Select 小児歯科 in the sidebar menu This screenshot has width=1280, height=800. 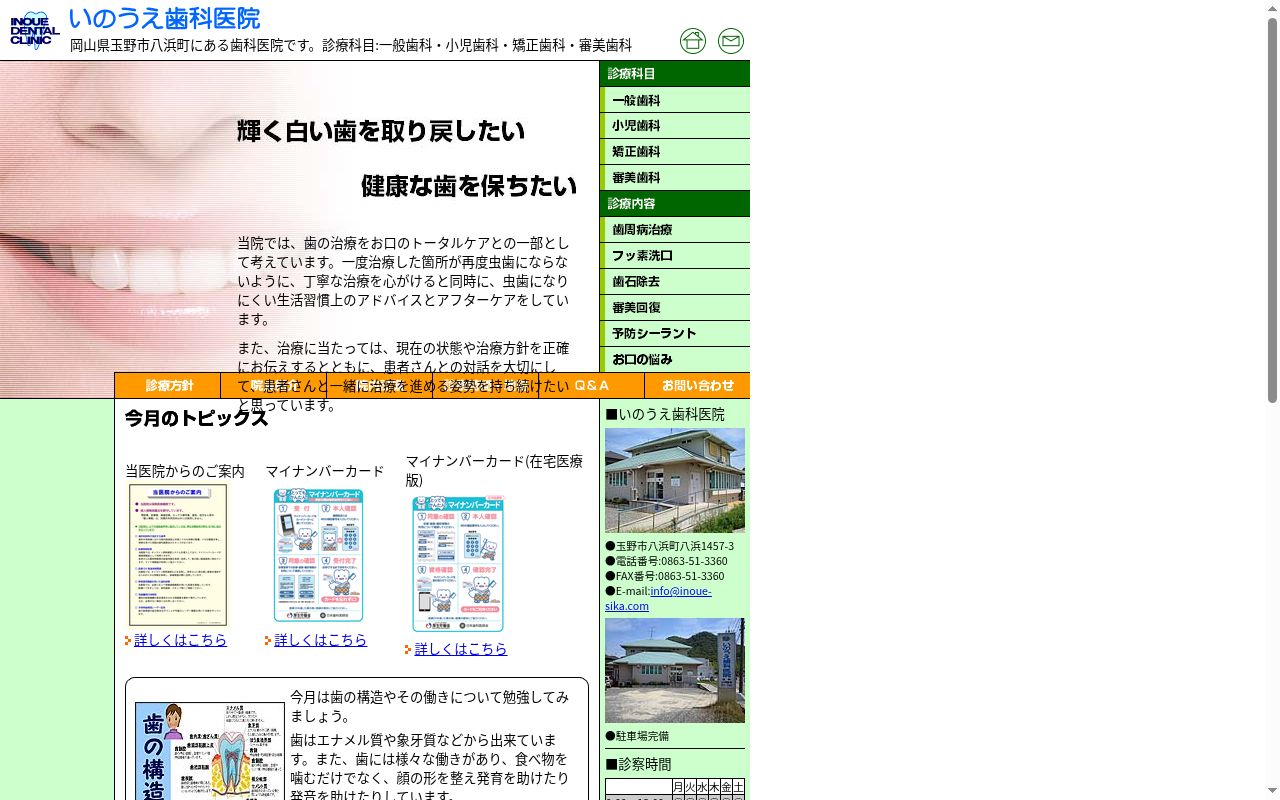(675, 126)
